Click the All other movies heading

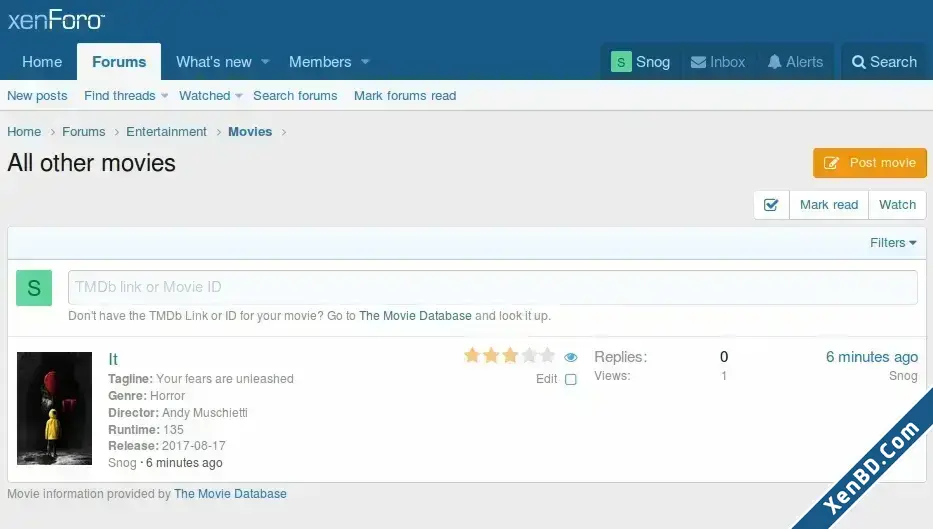pos(92,163)
